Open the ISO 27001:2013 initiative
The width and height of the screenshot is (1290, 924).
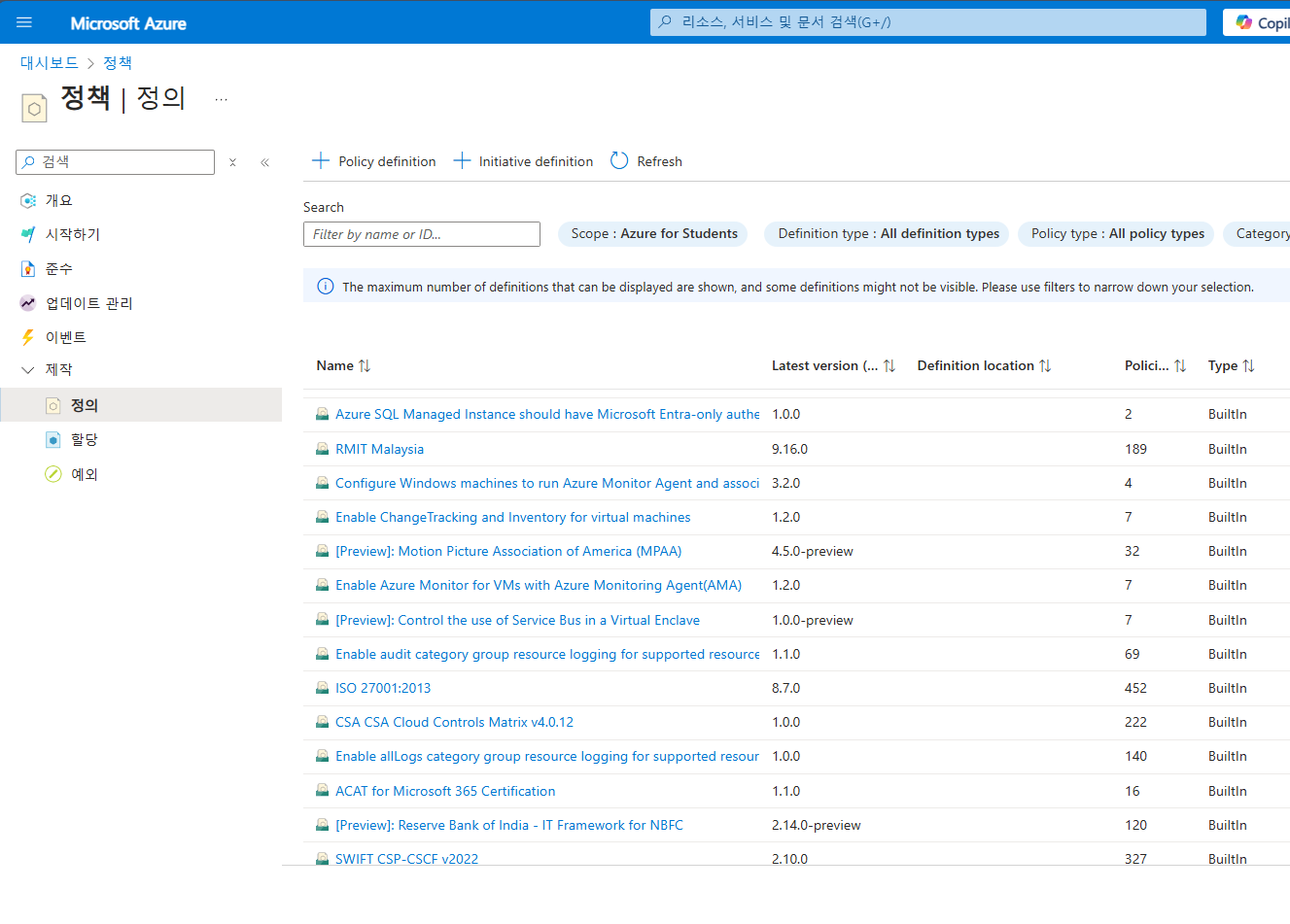point(383,688)
